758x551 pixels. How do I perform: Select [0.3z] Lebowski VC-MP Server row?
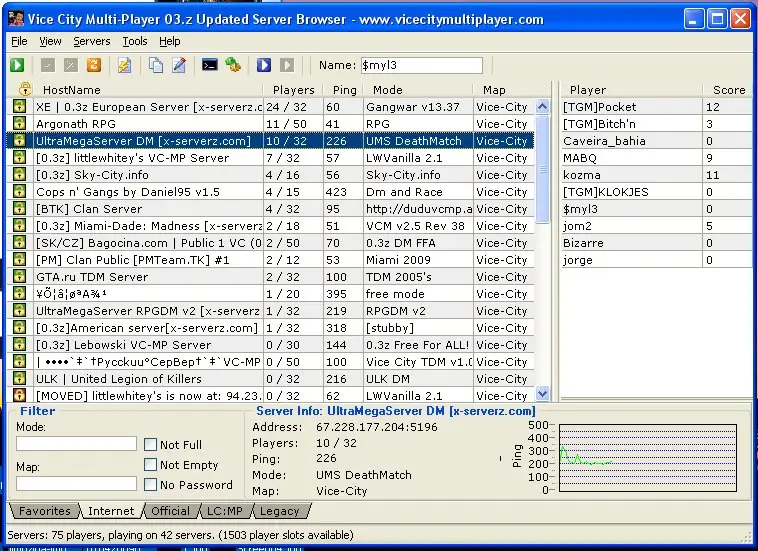pyautogui.click(x=271, y=345)
